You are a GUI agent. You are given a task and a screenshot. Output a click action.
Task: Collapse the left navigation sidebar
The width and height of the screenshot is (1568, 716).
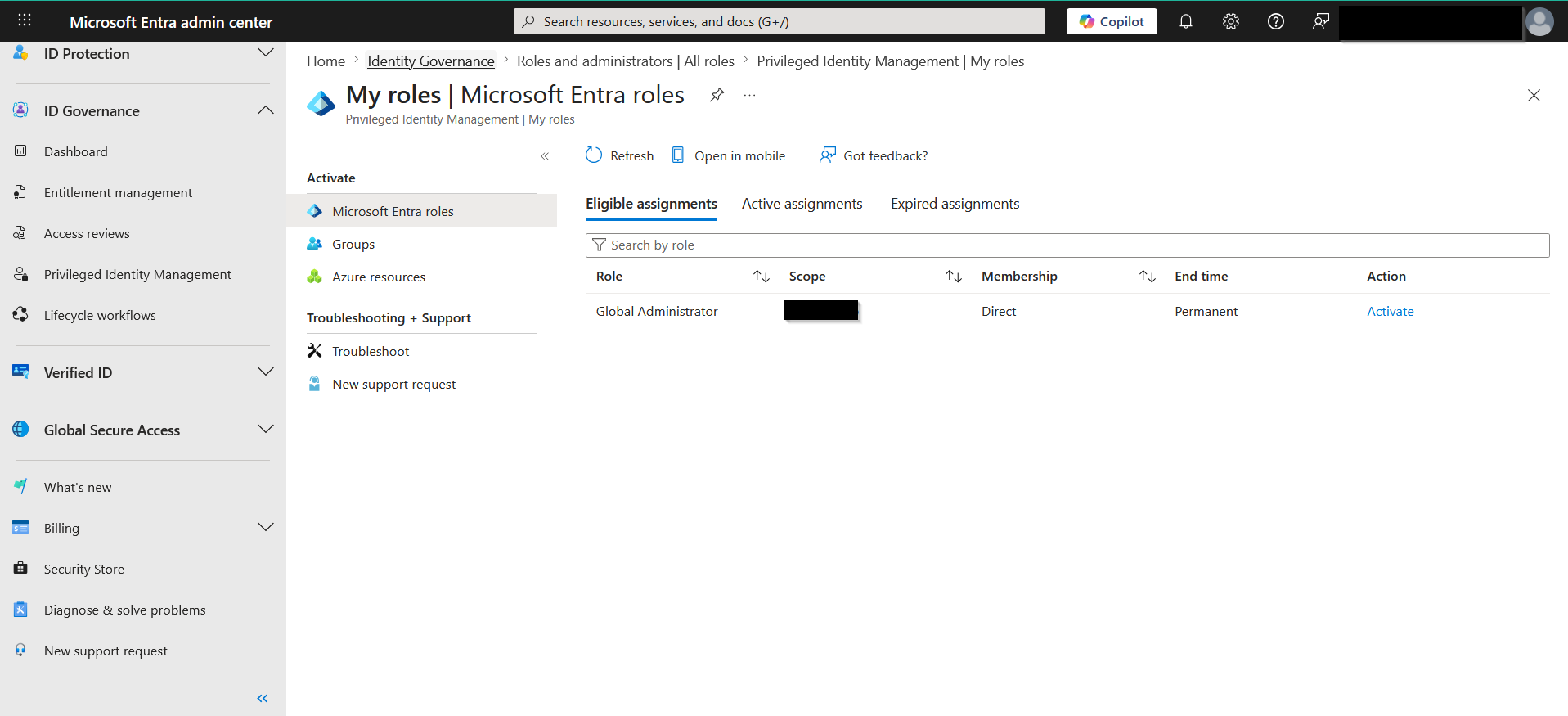point(263,698)
